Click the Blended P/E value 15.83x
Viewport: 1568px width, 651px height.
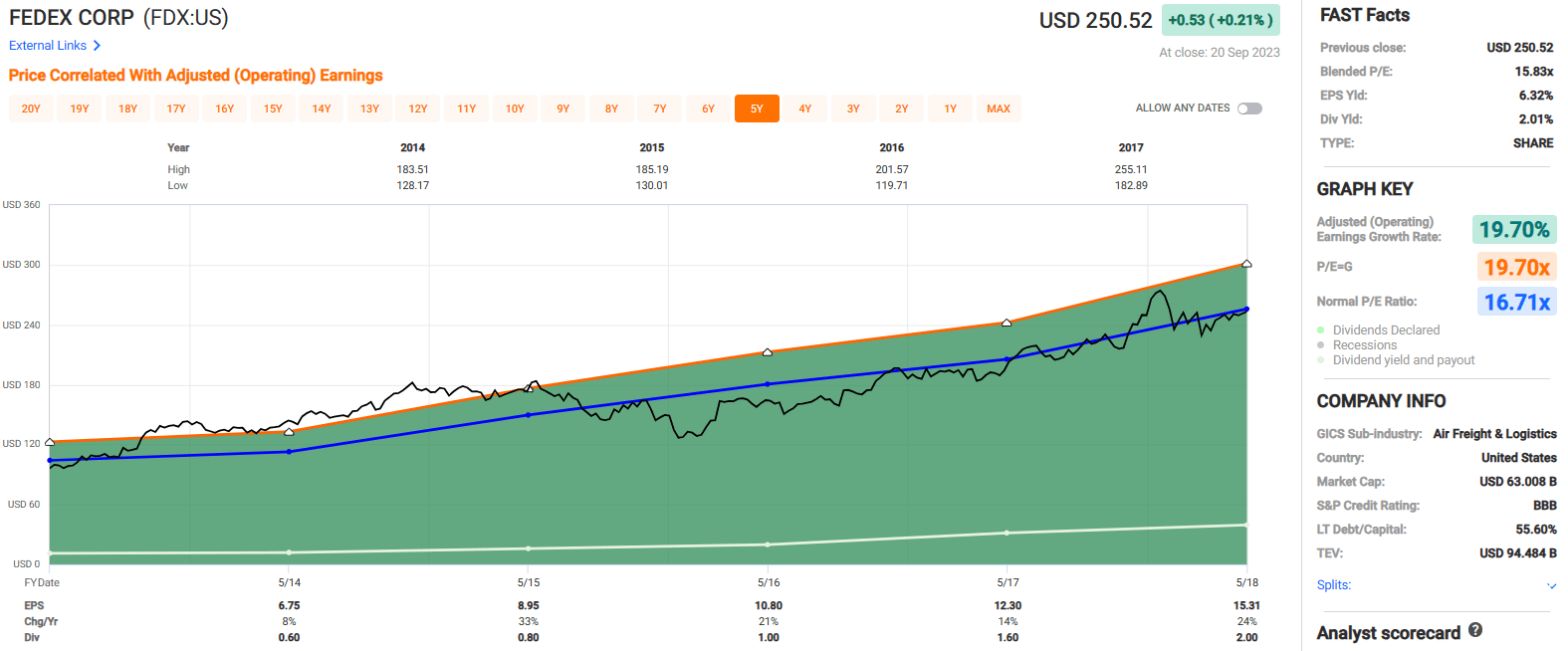pos(1534,72)
